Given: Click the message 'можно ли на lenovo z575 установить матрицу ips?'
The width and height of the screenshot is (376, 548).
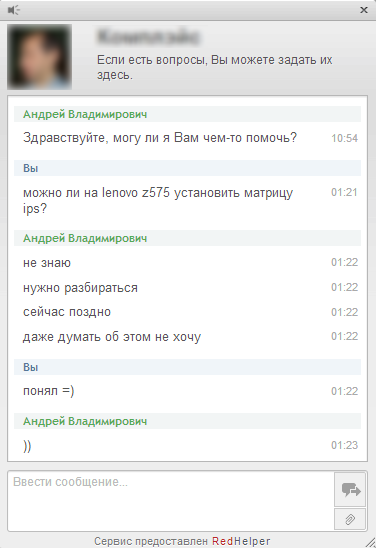Looking at the screenshot, I should [x=158, y=200].
